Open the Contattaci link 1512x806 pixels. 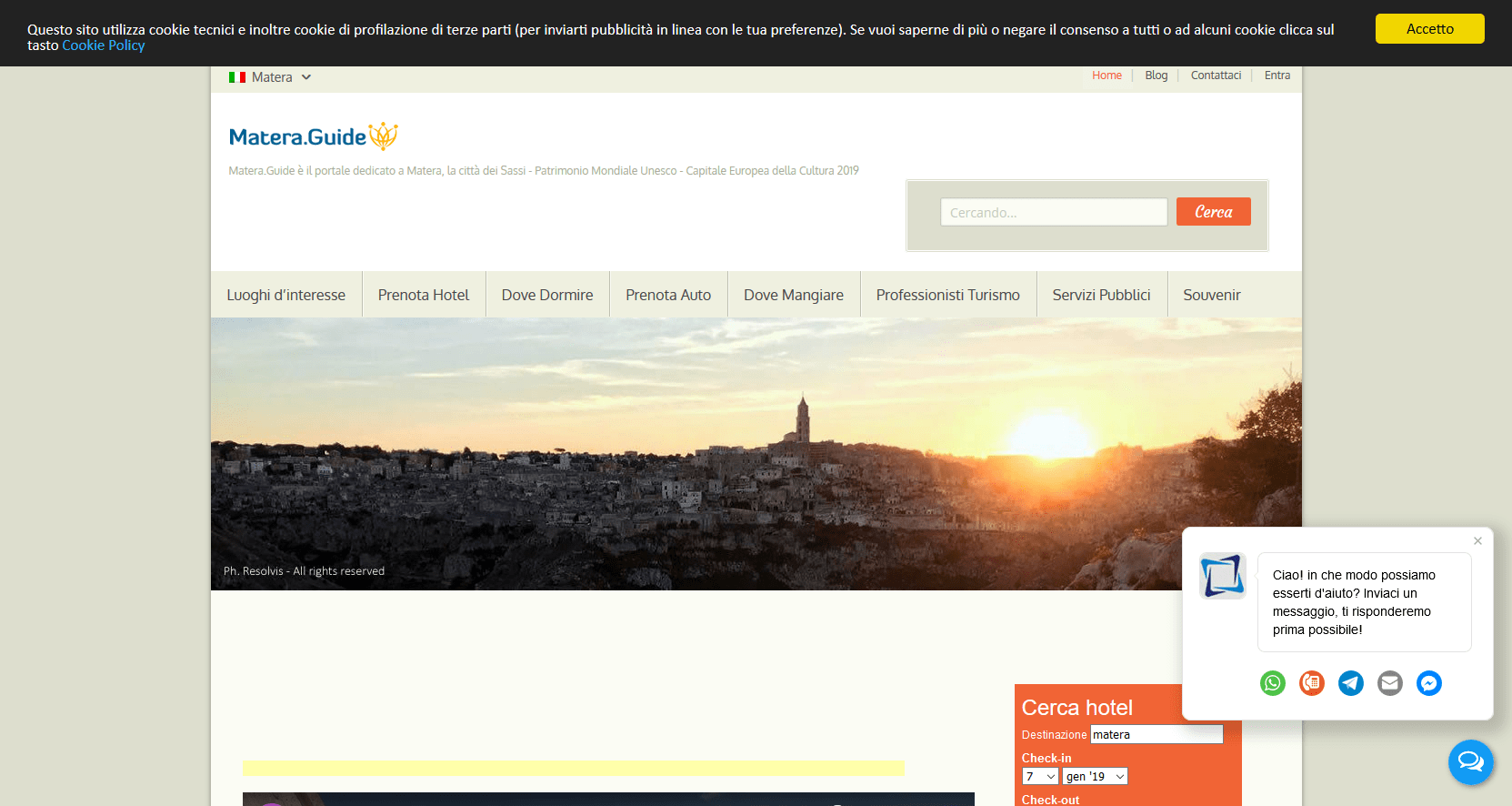click(1216, 76)
